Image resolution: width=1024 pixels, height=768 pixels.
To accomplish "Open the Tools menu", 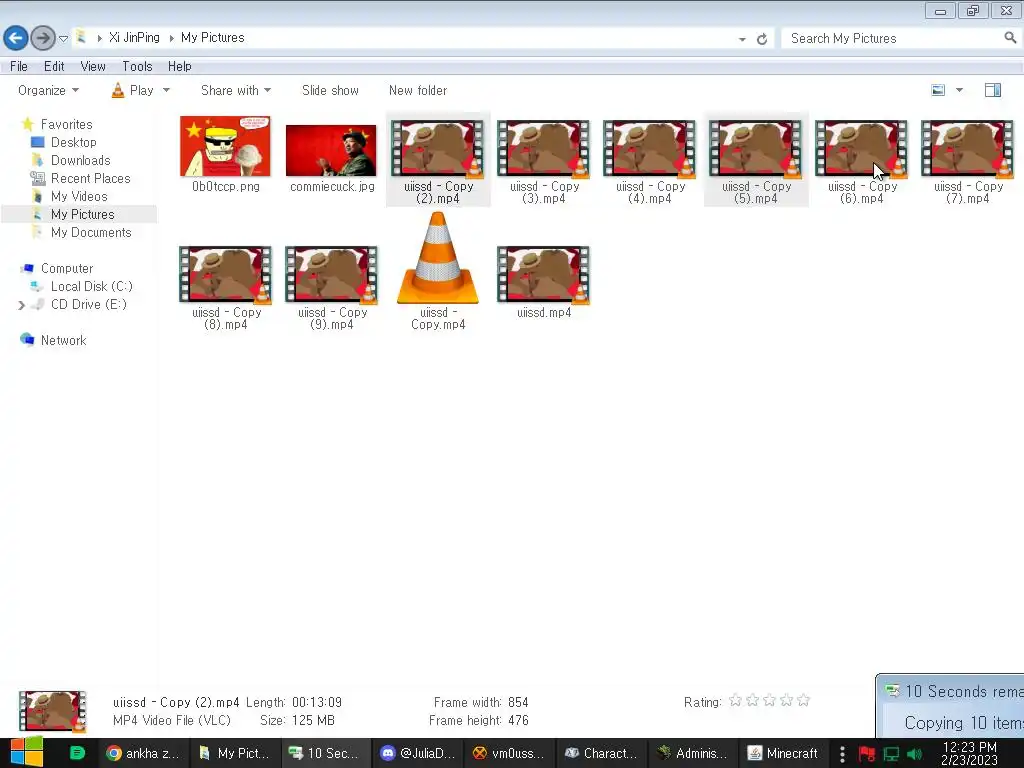I will point(137,67).
